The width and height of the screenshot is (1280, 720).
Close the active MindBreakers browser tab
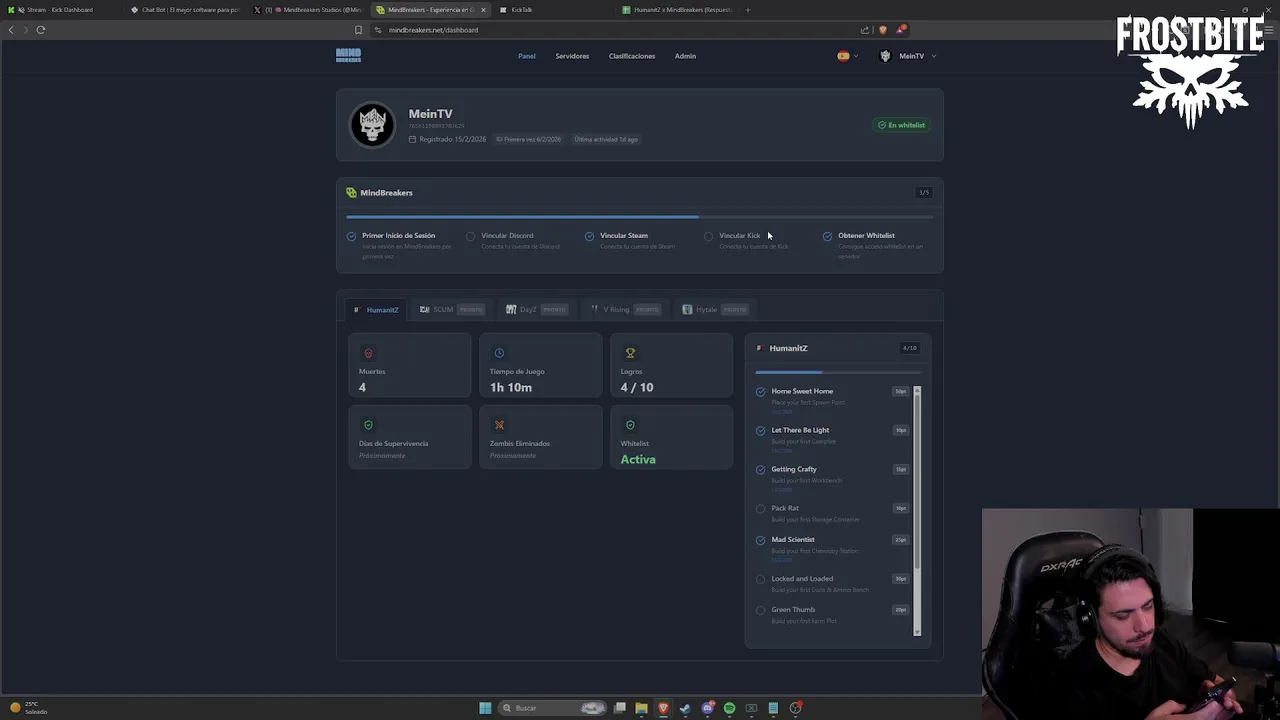tap(483, 10)
